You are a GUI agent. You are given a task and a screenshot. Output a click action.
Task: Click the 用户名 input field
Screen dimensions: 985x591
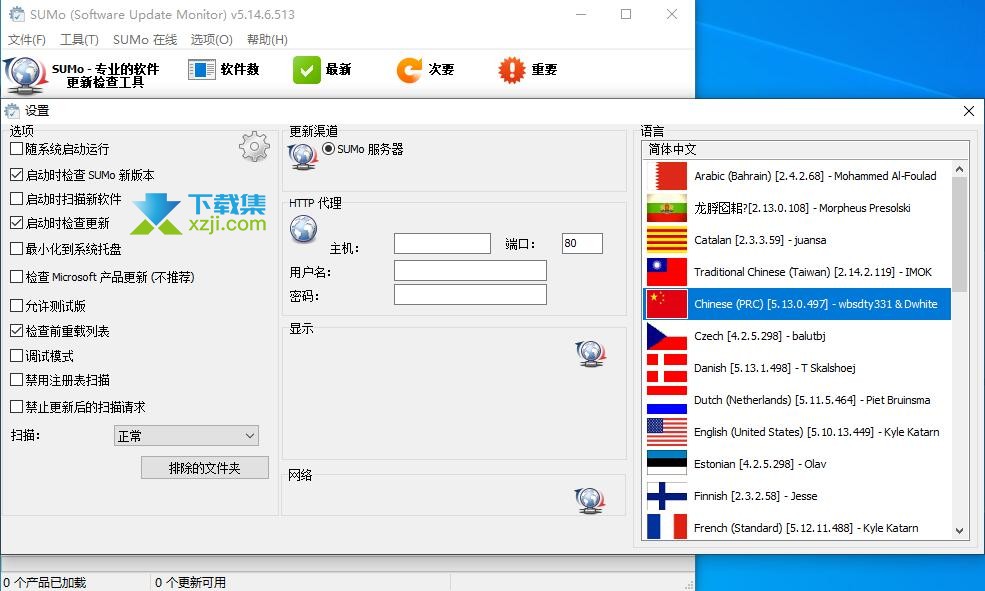(471, 271)
